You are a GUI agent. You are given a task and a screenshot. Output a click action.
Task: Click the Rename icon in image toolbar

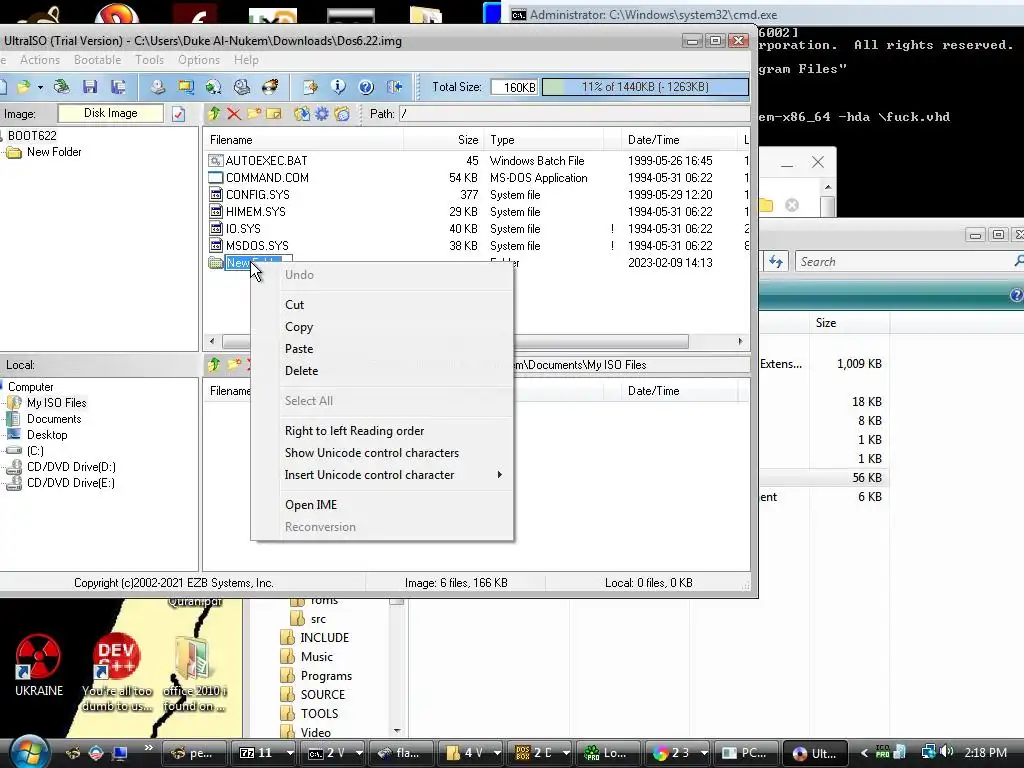[x=274, y=114]
